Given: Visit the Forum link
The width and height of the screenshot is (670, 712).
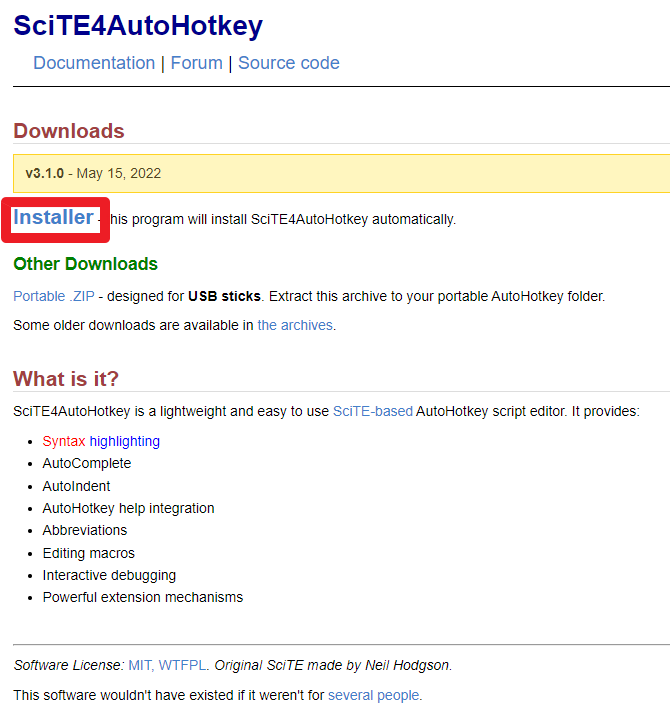Looking at the screenshot, I should pos(197,63).
